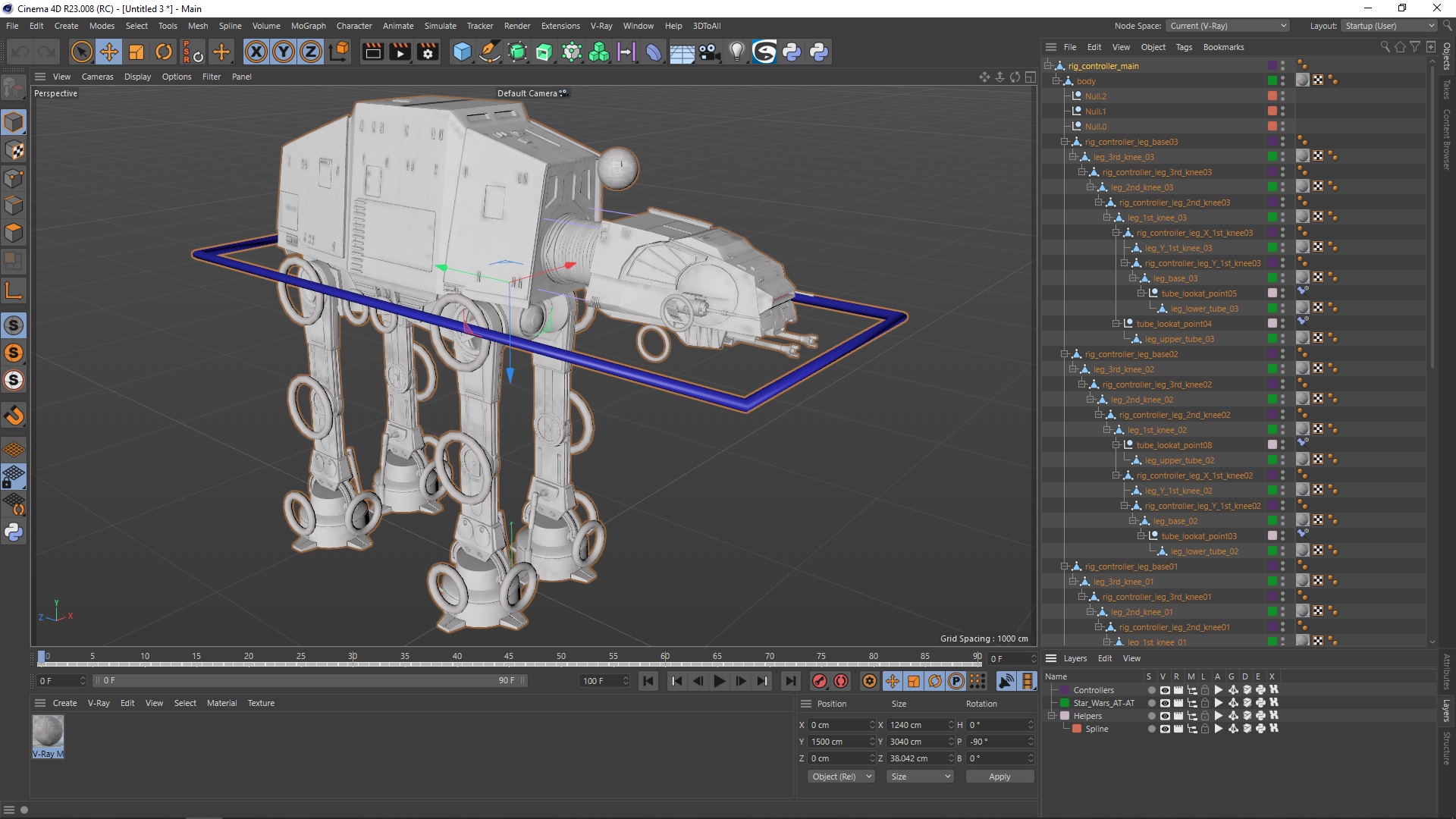Toggle visibility of Controllers layer
Image resolution: width=1456 pixels, height=819 pixels.
(x=1165, y=689)
